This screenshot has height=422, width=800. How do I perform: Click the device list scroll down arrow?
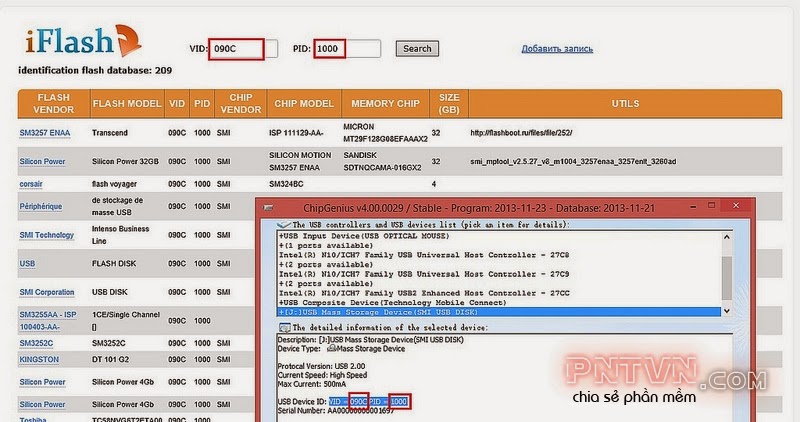pos(727,311)
